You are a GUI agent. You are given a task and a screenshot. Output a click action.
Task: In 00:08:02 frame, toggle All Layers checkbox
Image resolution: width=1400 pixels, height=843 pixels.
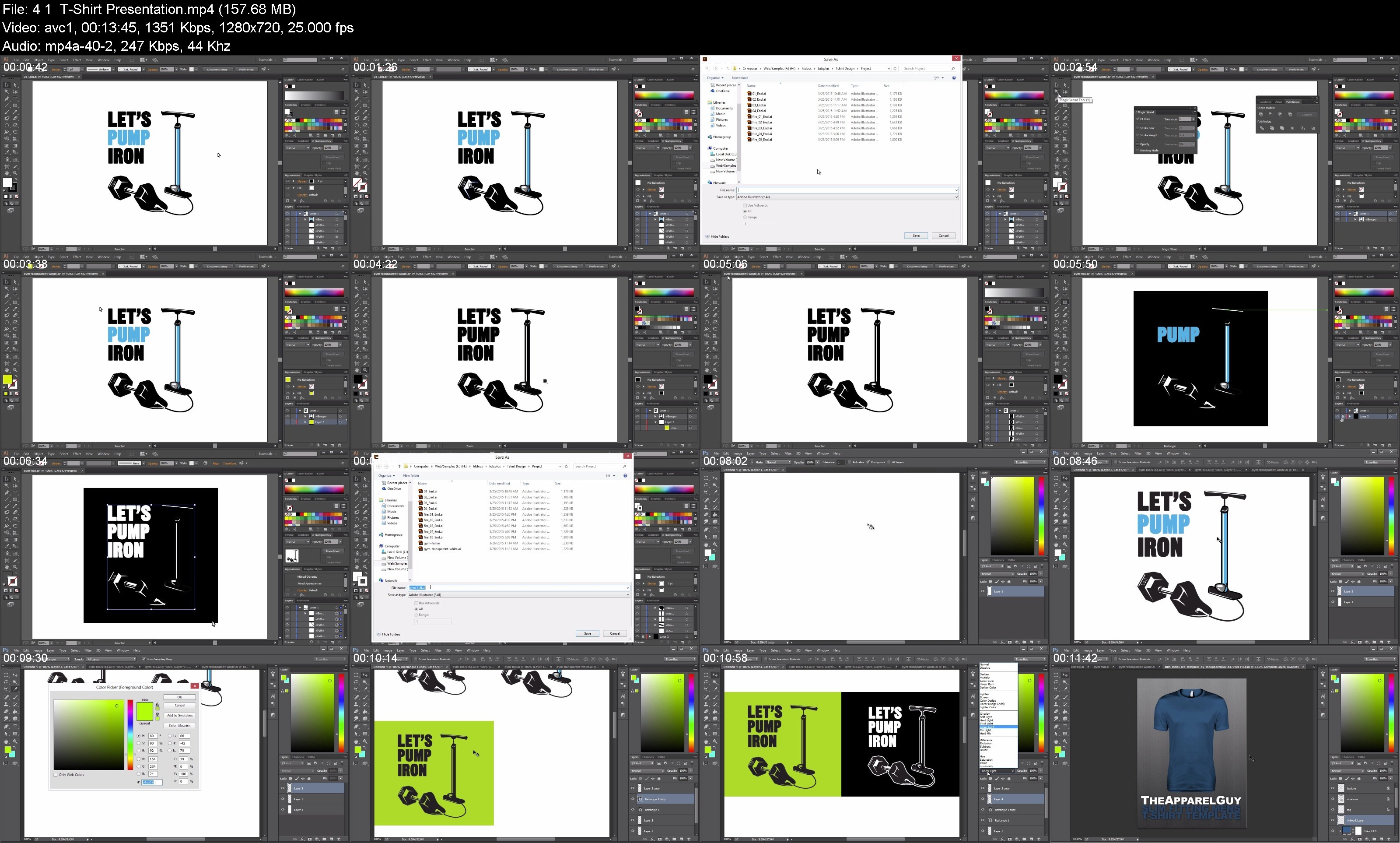click(889, 462)
